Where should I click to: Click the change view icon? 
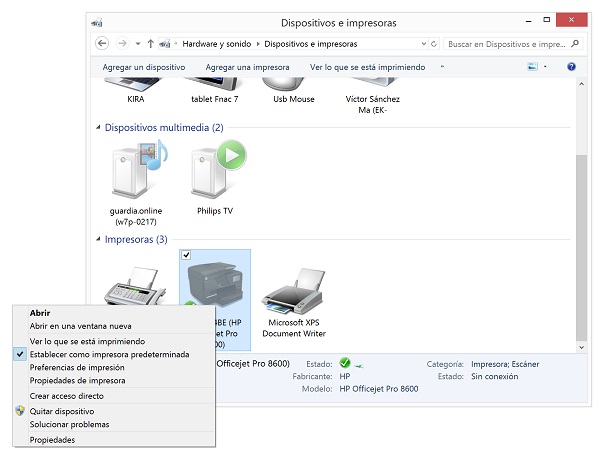(x=532, y=67)
